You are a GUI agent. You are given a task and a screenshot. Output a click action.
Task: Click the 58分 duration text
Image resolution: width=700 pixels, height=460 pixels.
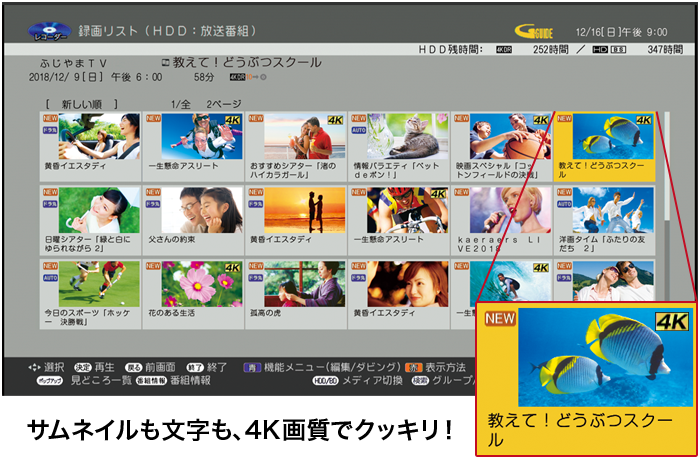[x=204, y=77]
